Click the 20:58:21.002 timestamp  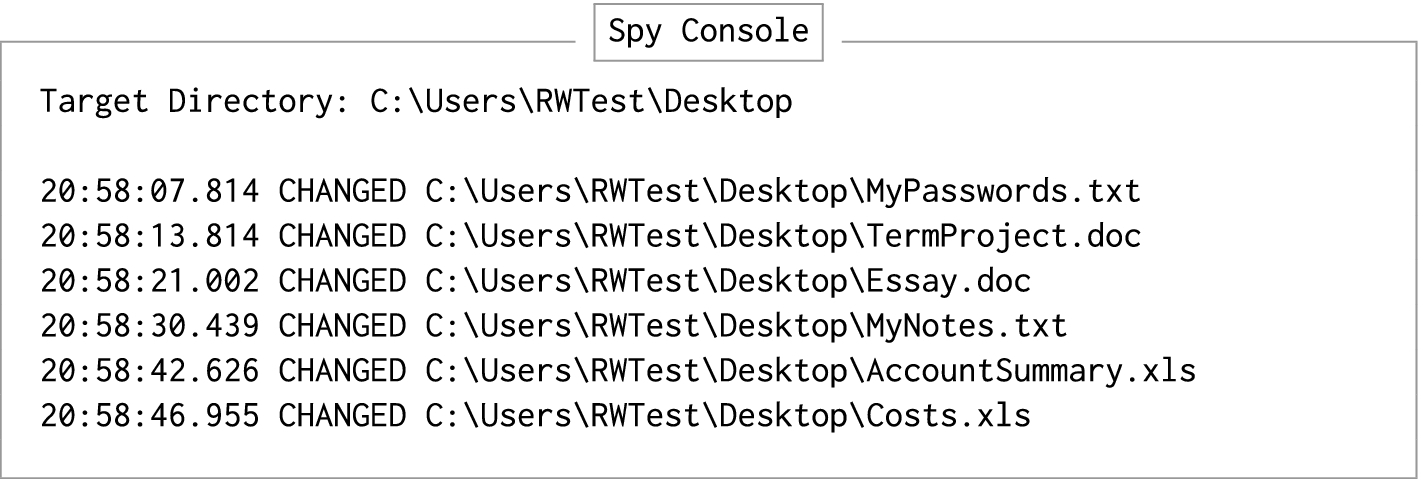150,281
